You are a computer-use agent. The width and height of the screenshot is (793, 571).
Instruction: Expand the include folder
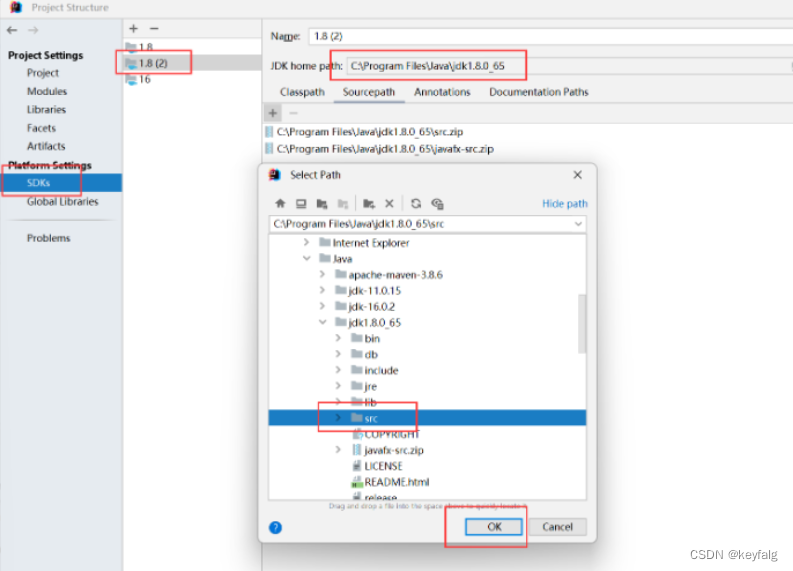pos(338,370)
